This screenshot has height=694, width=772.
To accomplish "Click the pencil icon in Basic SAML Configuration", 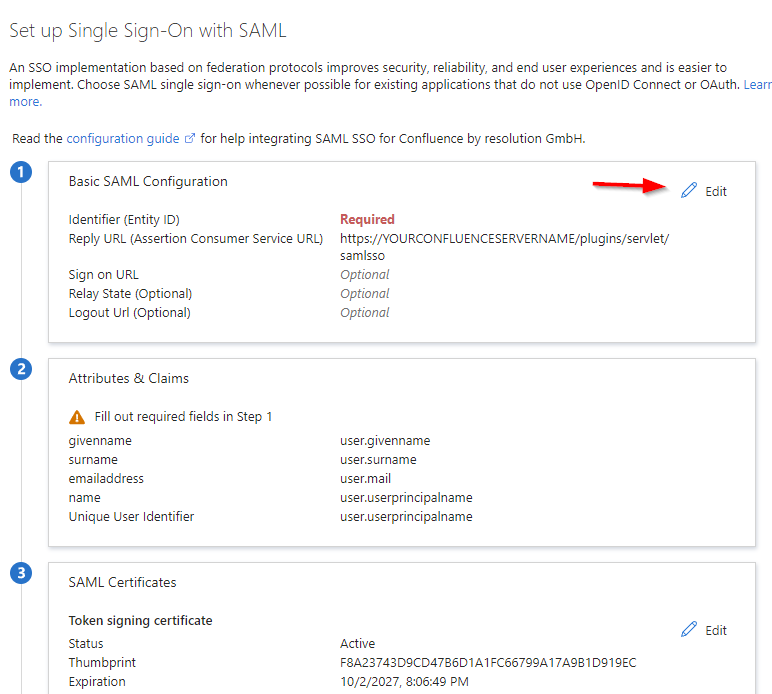I will [x=689, y=191].
